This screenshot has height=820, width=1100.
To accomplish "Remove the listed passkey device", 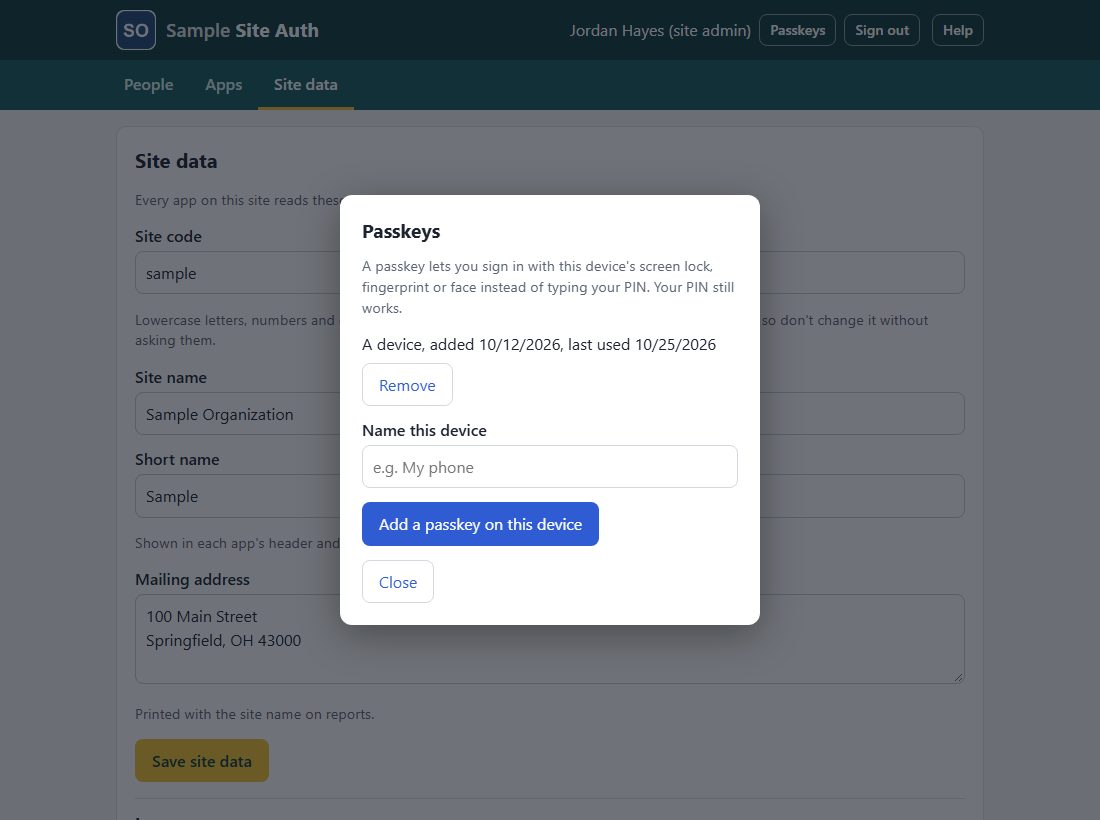I will [x=408, y=384].
